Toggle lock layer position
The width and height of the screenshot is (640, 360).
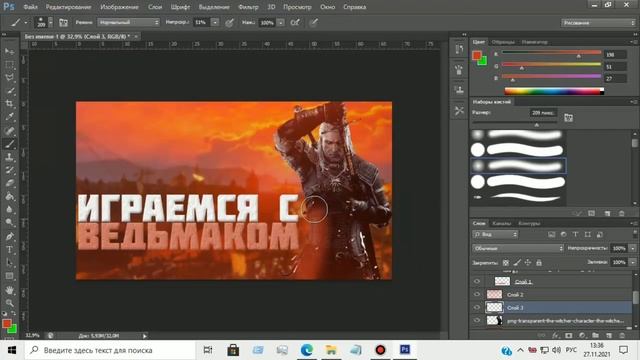pyautogui.click(x=528, y=262)
